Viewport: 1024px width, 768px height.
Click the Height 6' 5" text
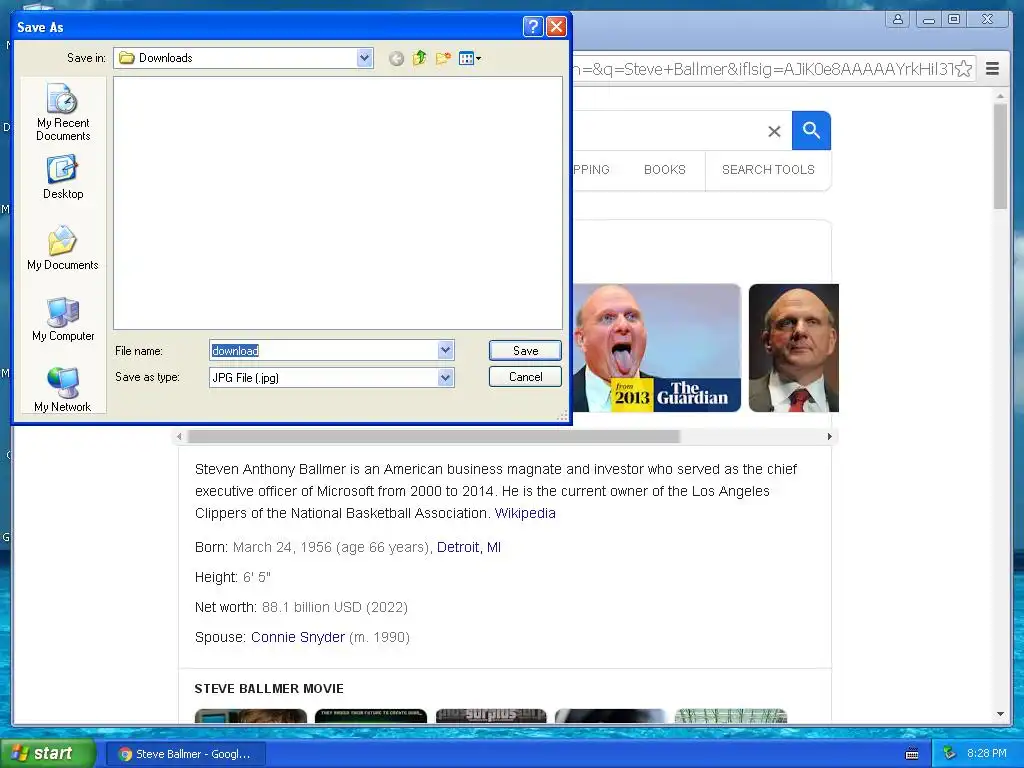(232, 577)
